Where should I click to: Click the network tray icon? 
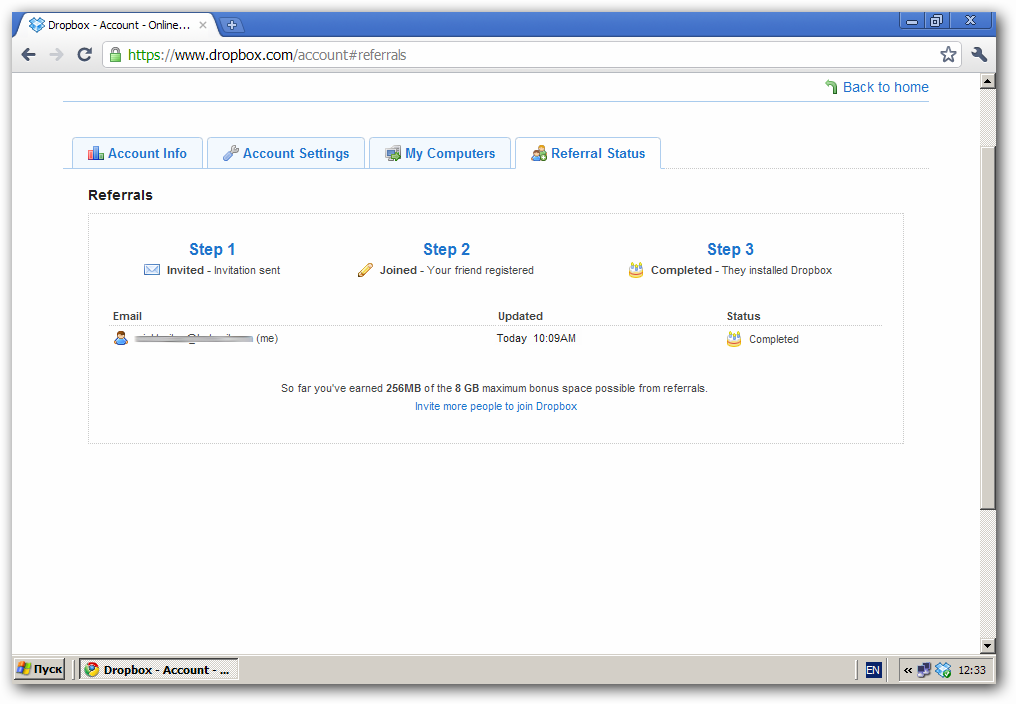[x=924, y=670]
